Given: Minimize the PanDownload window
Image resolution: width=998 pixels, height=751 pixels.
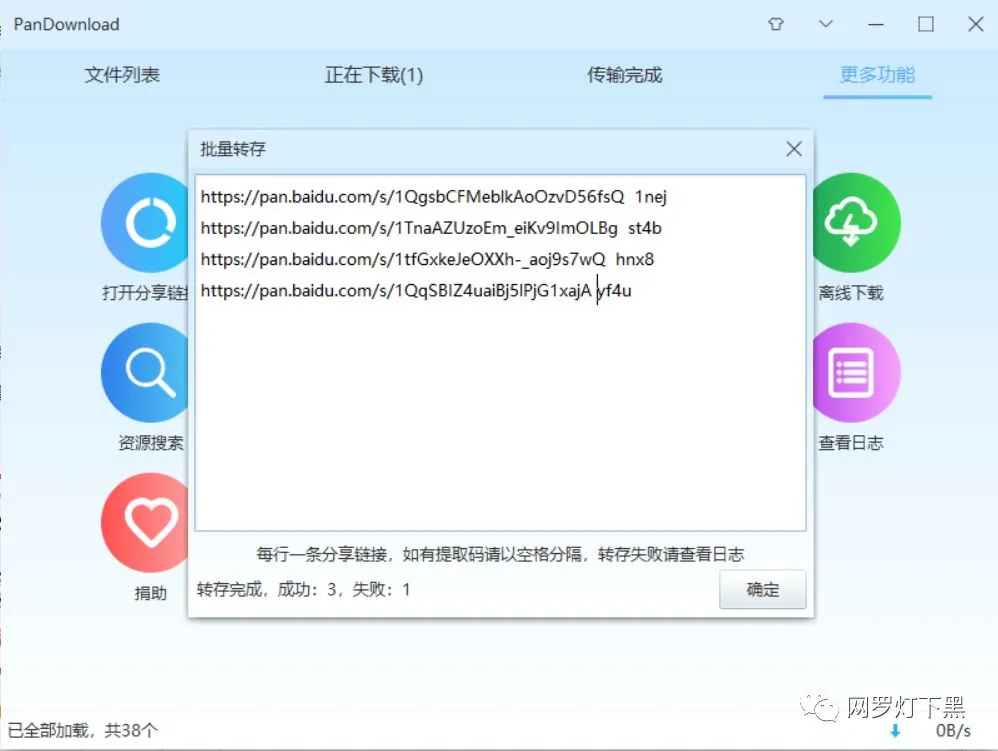Looking at the screenshot, I should tap(876, 24).
